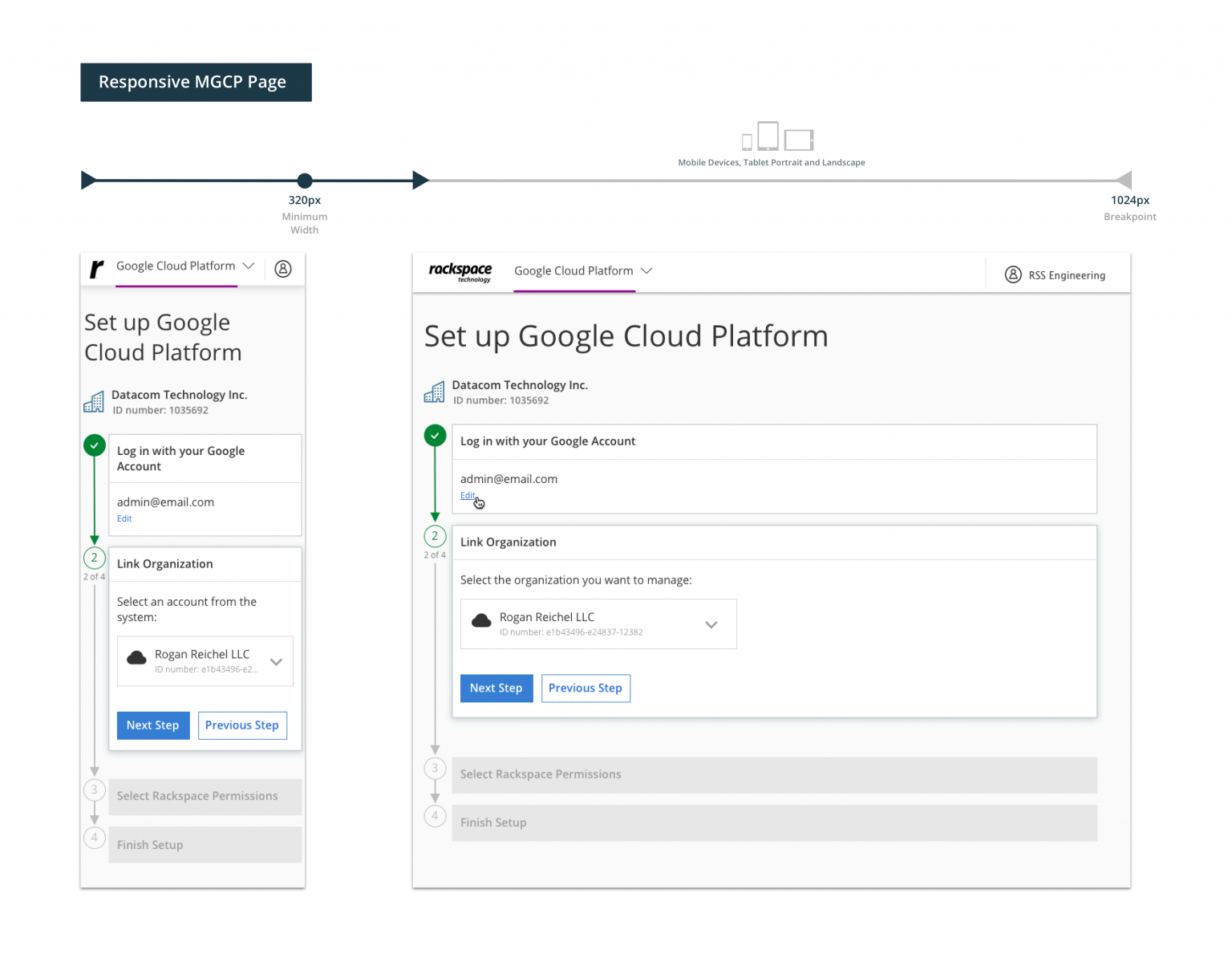The width and height of the screenshot is (1232, 971).
Task: Click the green completed-step checkmark in mobile view
Action: click(95, 445)
